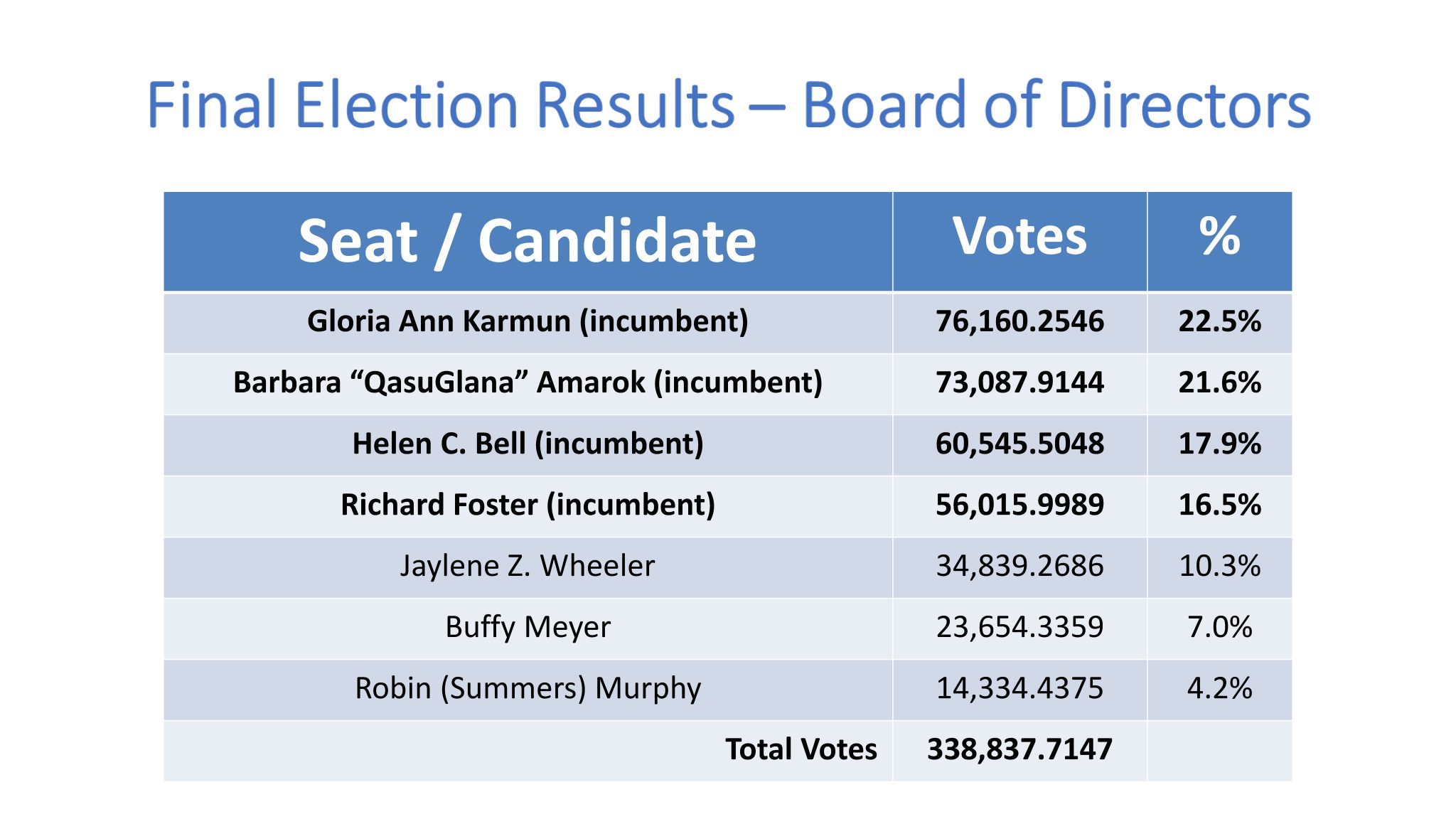Select the total value 338,837.7147

[x=1019, y=749]
